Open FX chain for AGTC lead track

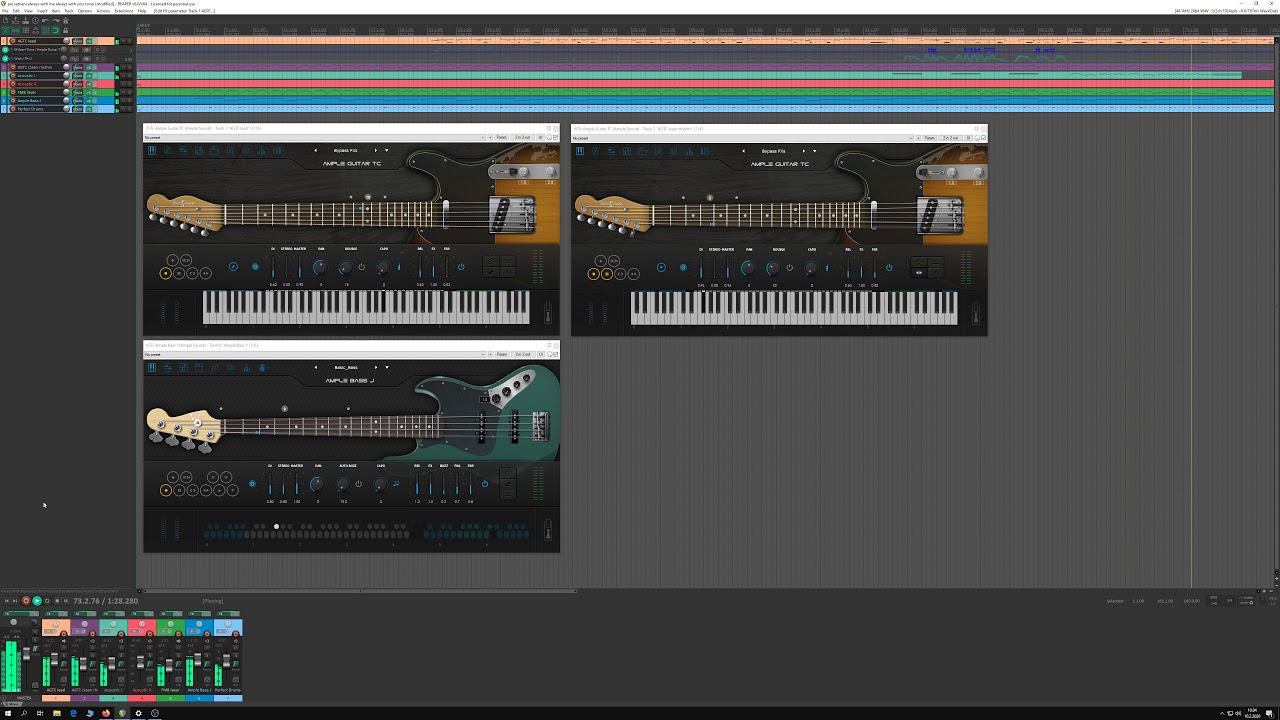89,41
